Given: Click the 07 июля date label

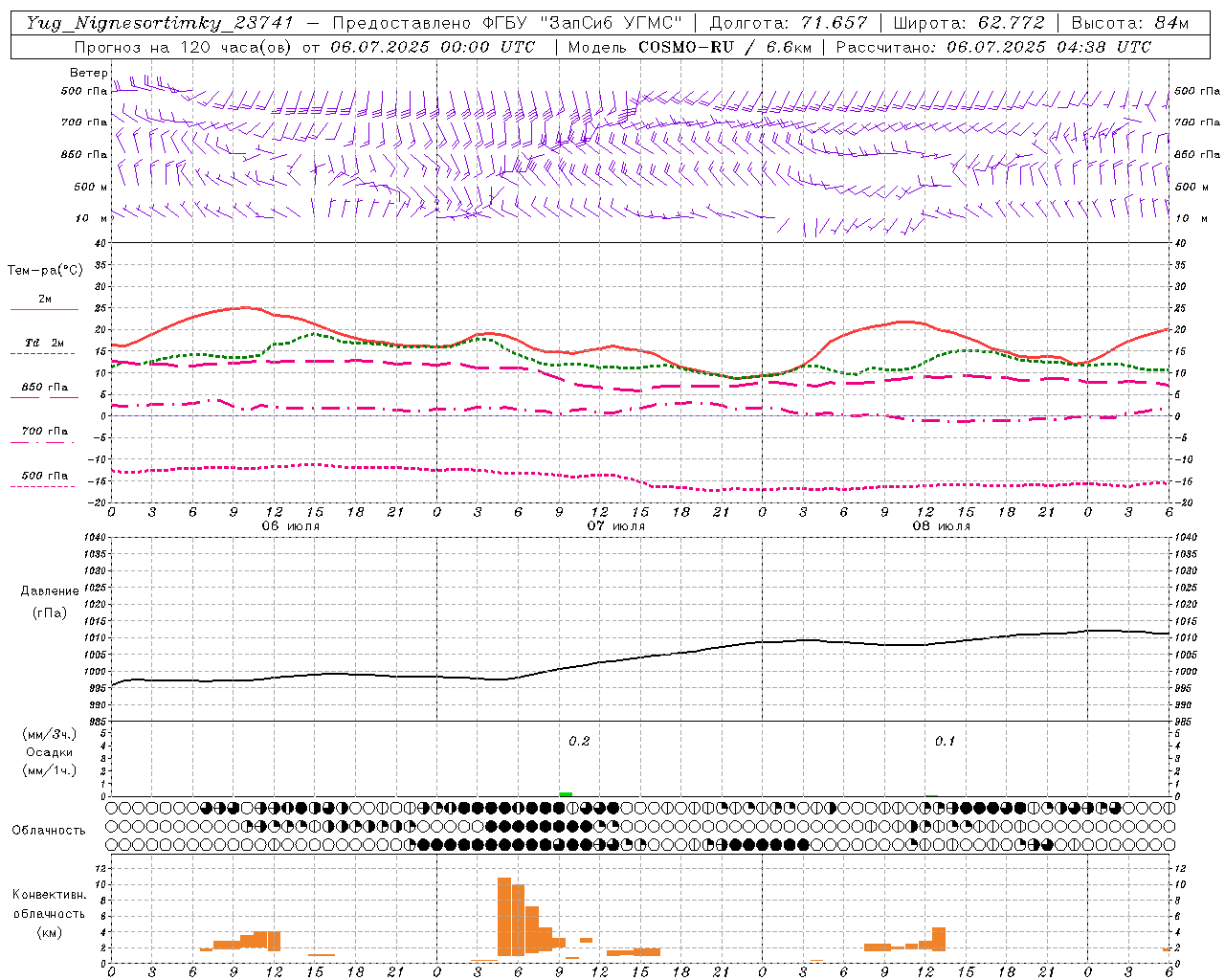Looking at the screenshot, I should pos(616,526).
